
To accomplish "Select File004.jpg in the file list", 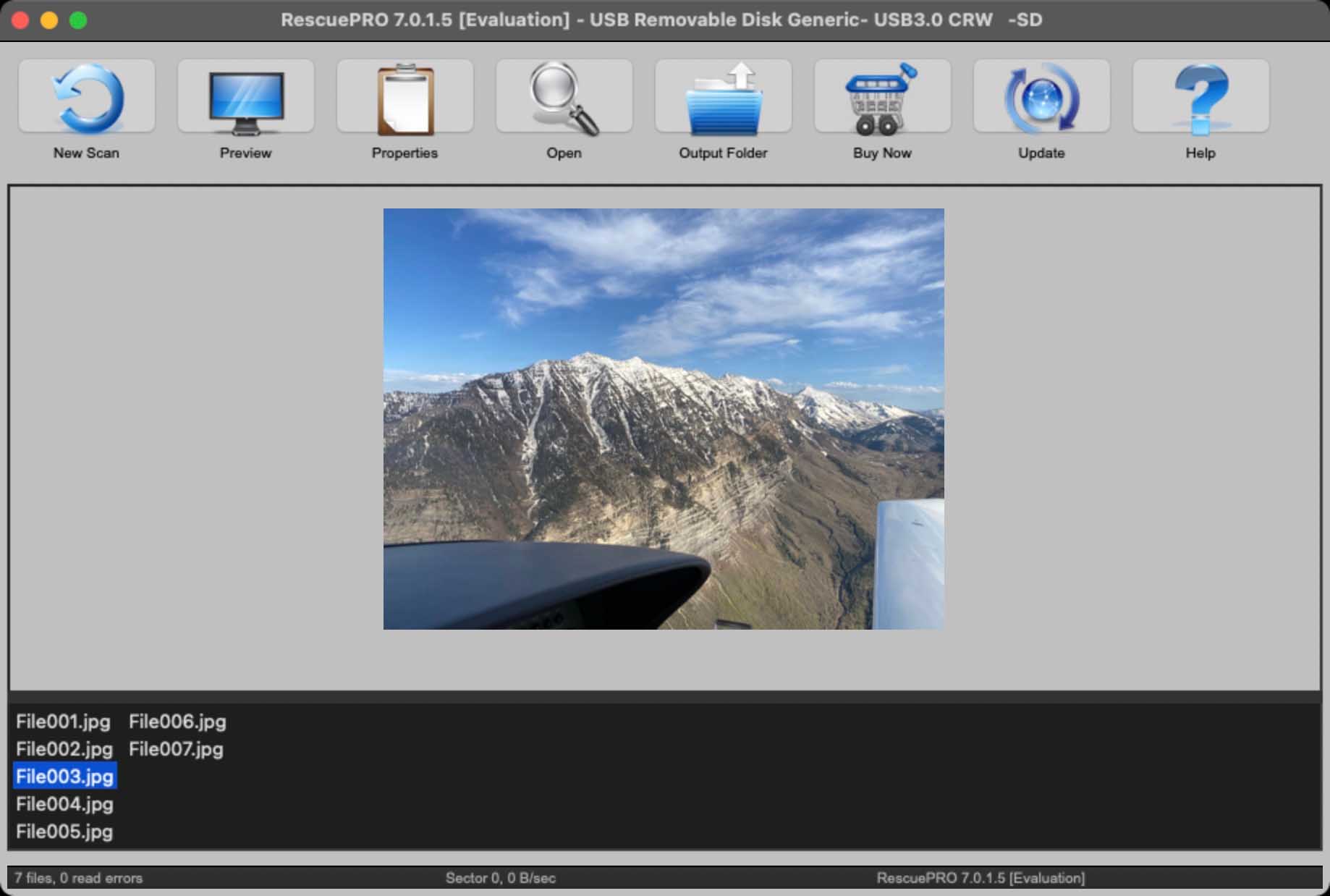I will click(64, 804).
